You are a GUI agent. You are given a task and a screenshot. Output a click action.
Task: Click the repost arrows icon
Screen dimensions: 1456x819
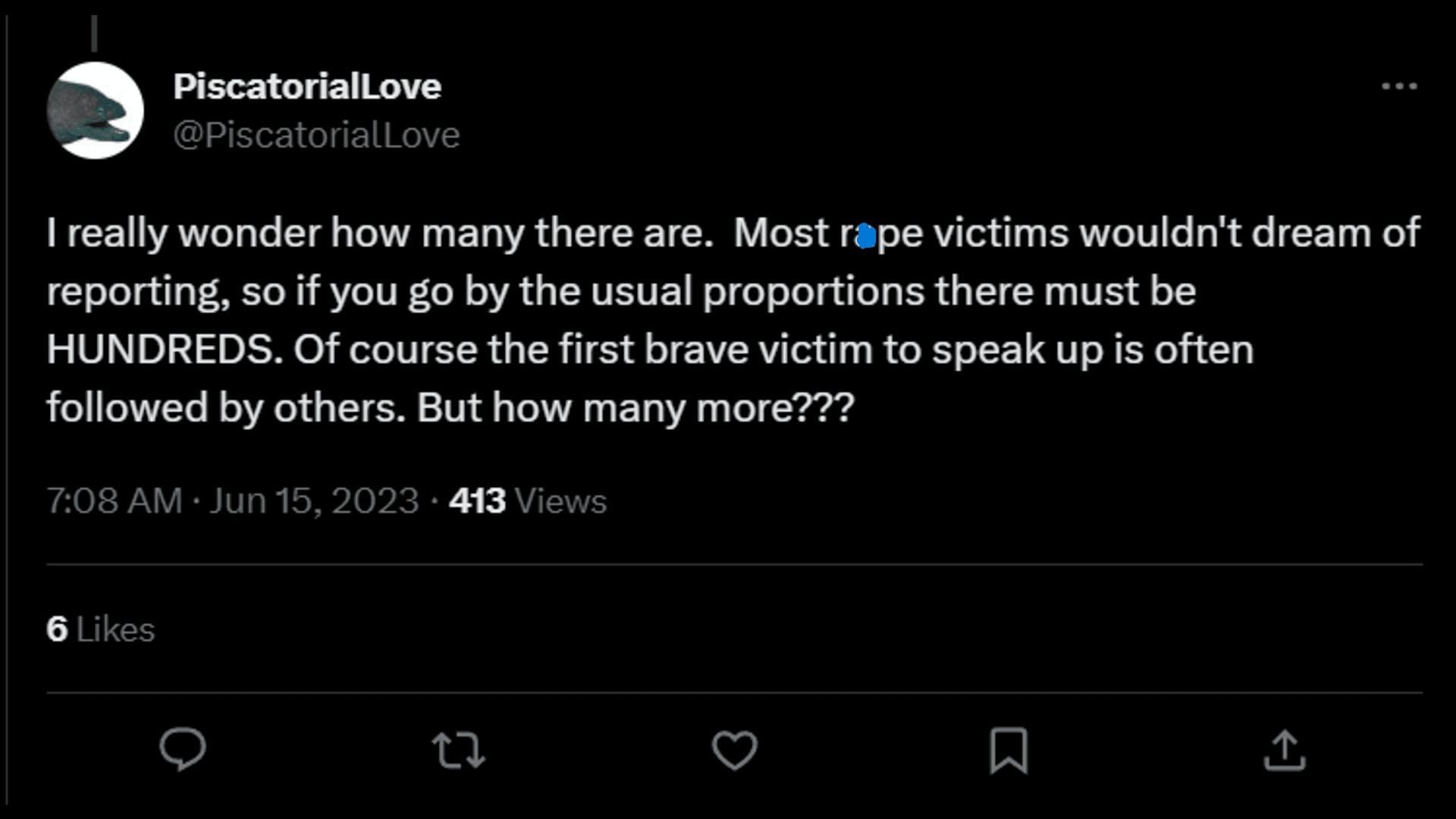coord(458,750)
